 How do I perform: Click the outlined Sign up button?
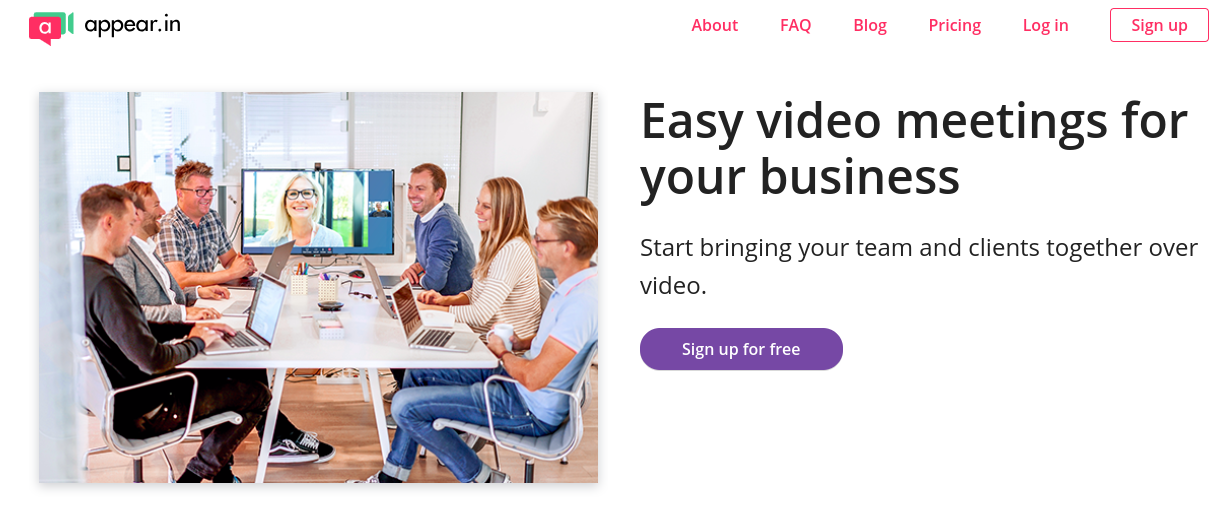click(x=1159, y=25)
